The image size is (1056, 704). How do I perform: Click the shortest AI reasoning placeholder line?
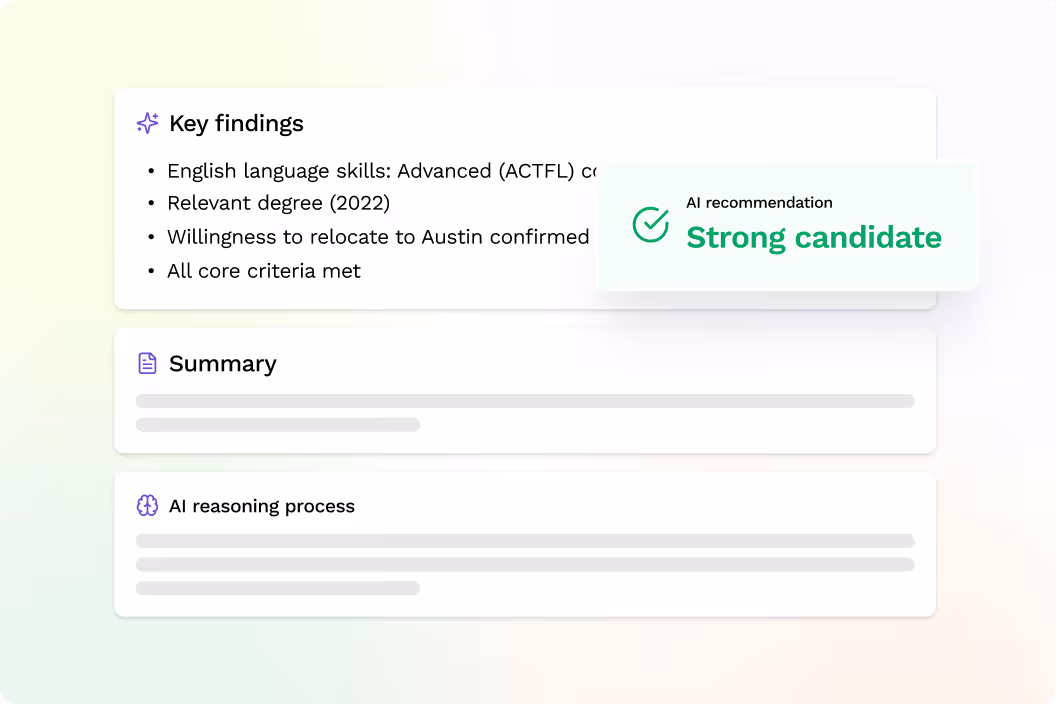click(278, 588)
